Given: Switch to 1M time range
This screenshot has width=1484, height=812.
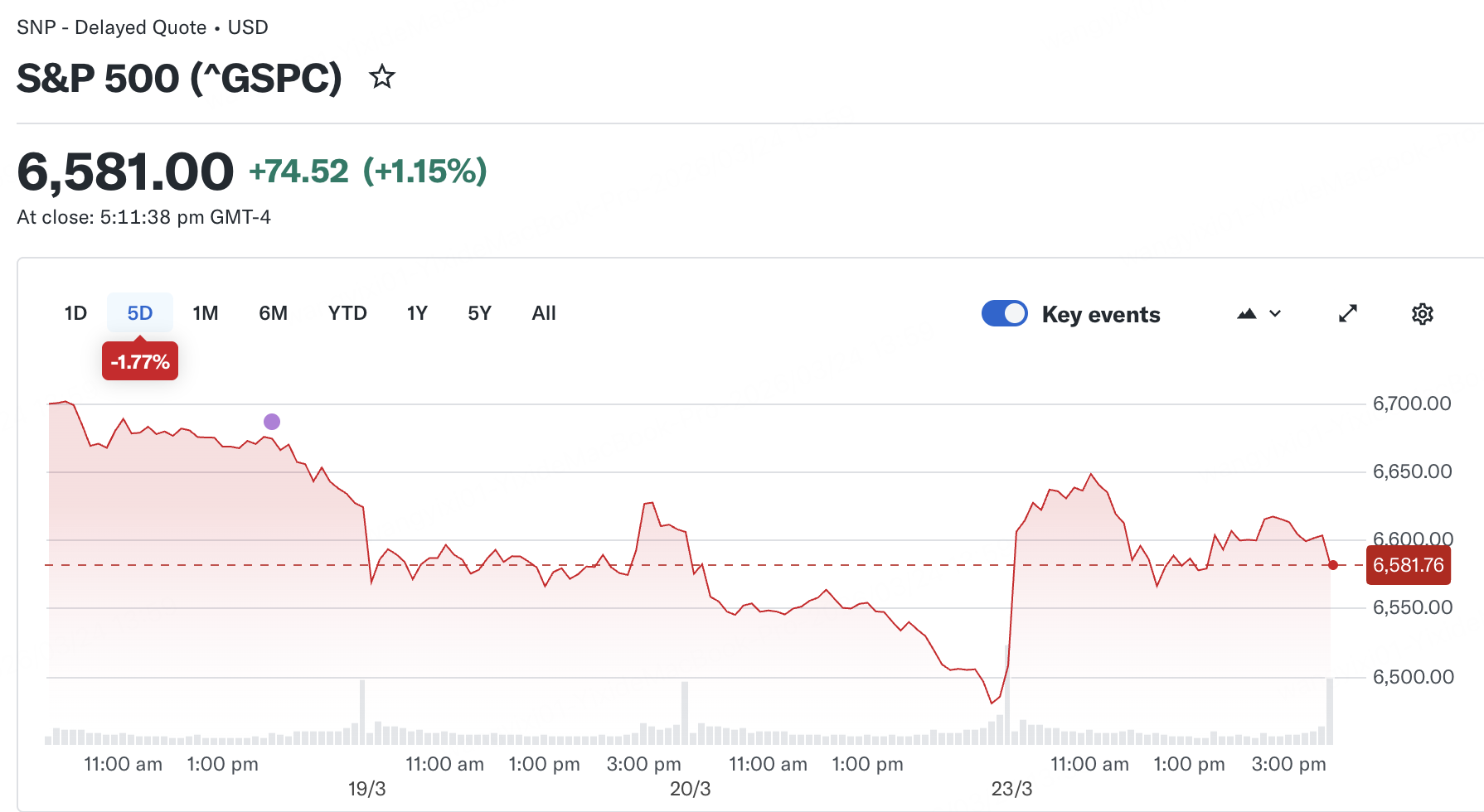Looking at the screenshot, I should (x=206, y=313).
